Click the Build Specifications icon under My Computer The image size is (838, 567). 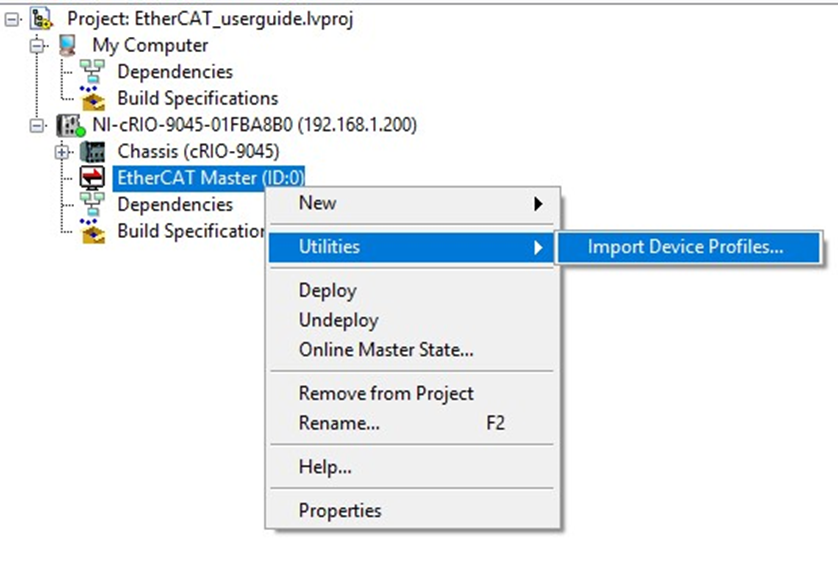[92, 98]
